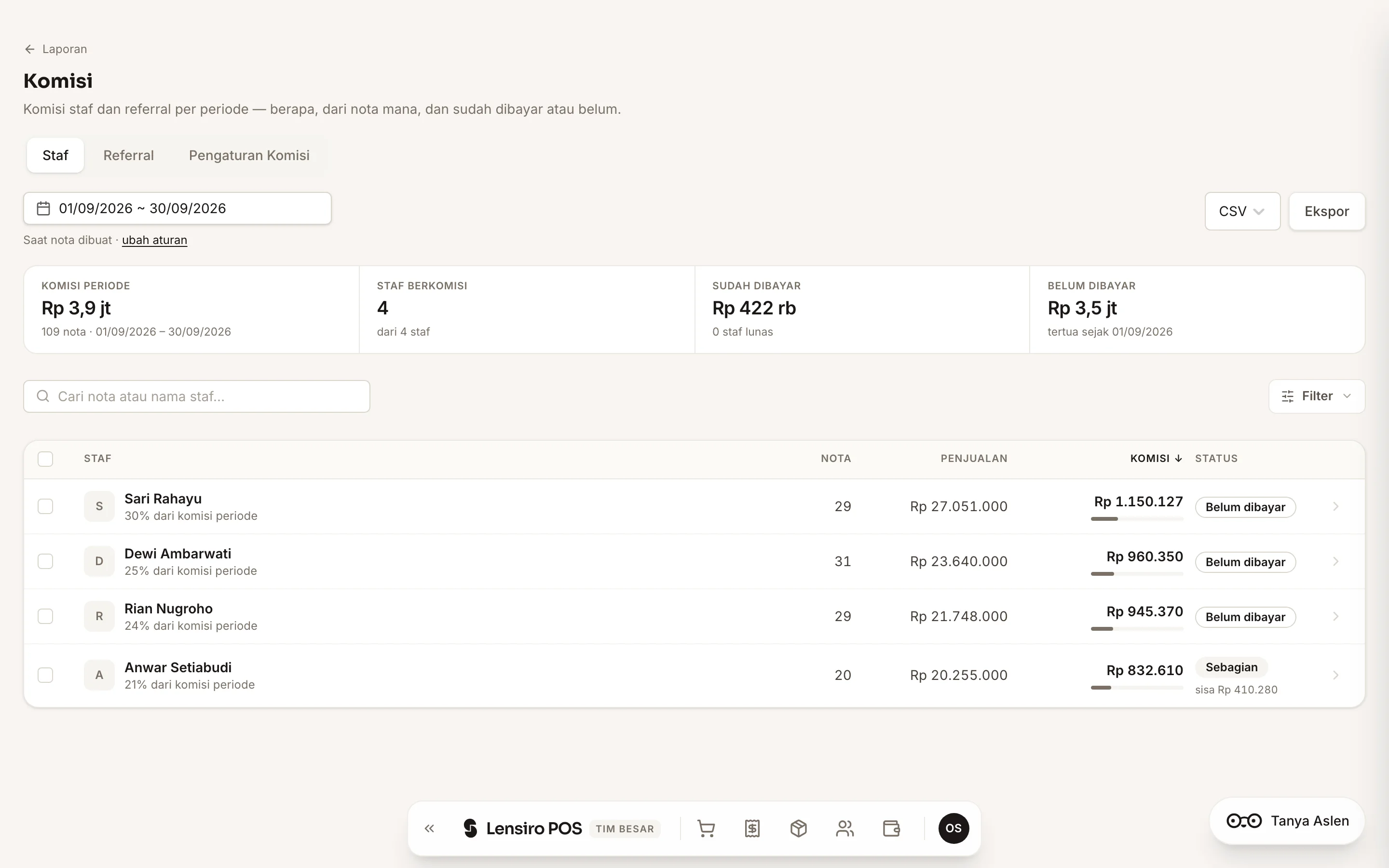
Task: Click the ubah aturan link
Action: pyautogui.click(x=154, y=240)
